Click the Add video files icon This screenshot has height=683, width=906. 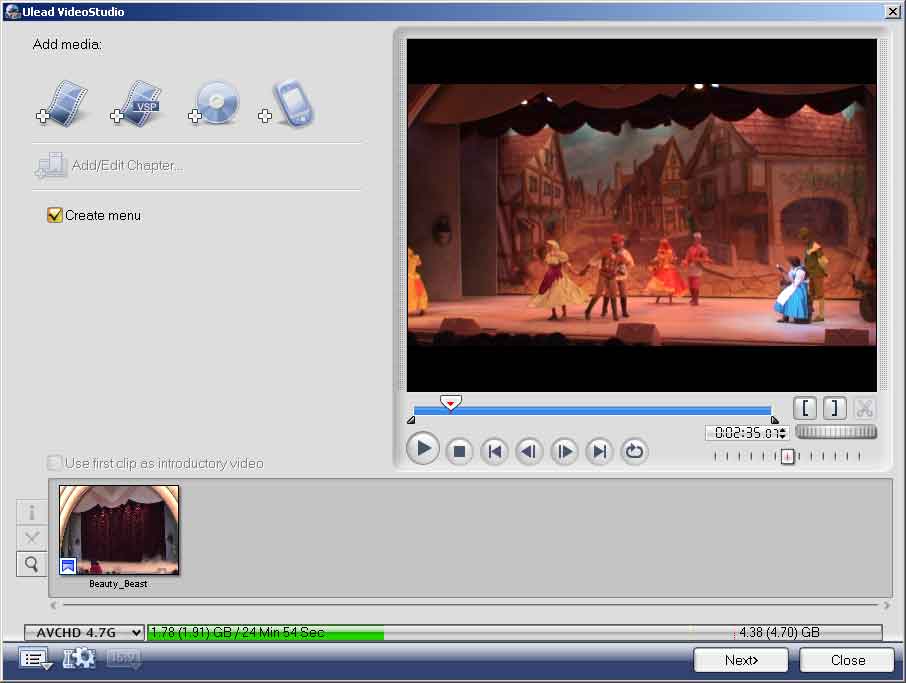pos(63,104)
